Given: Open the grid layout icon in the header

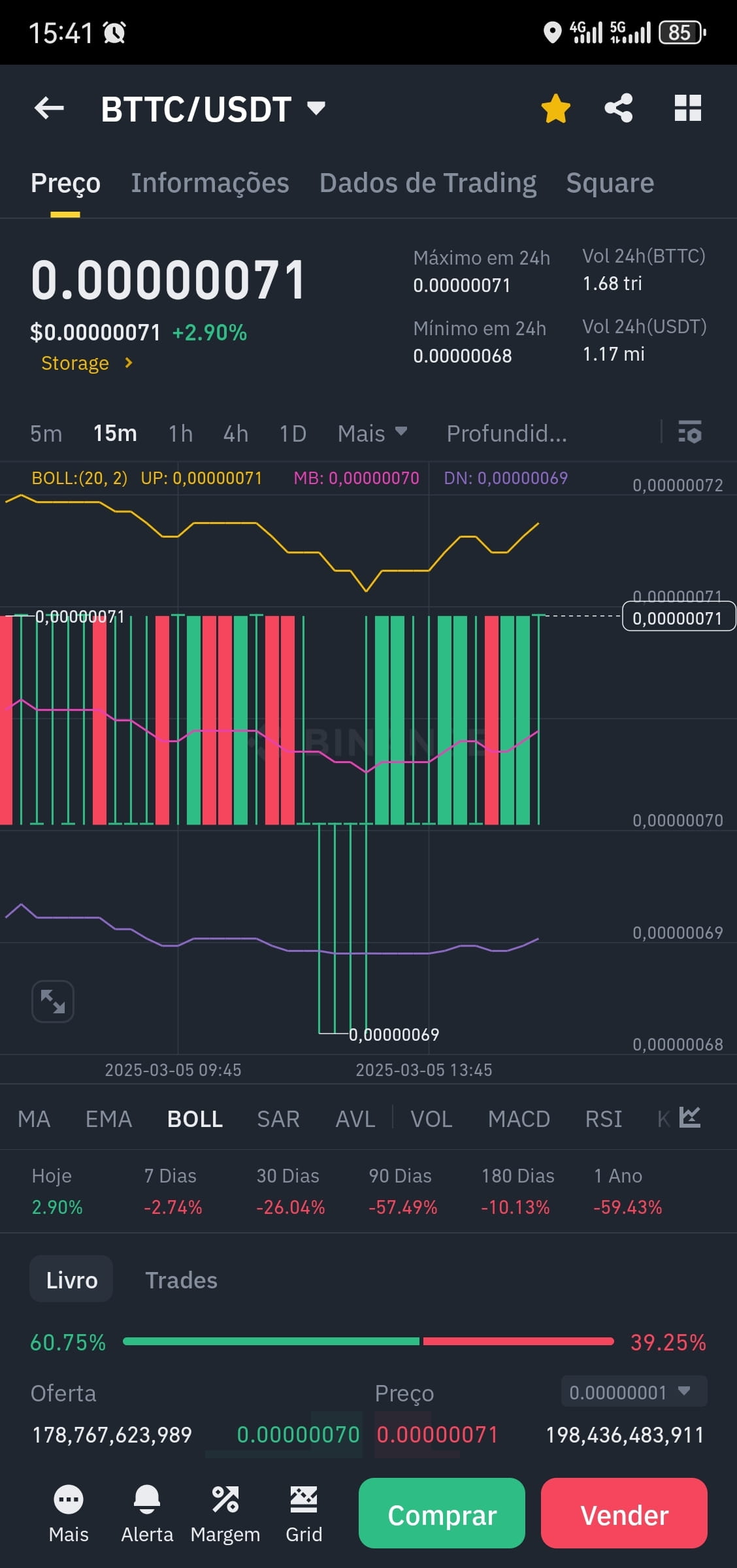Looking at the screenshot, I should point(687,108).
